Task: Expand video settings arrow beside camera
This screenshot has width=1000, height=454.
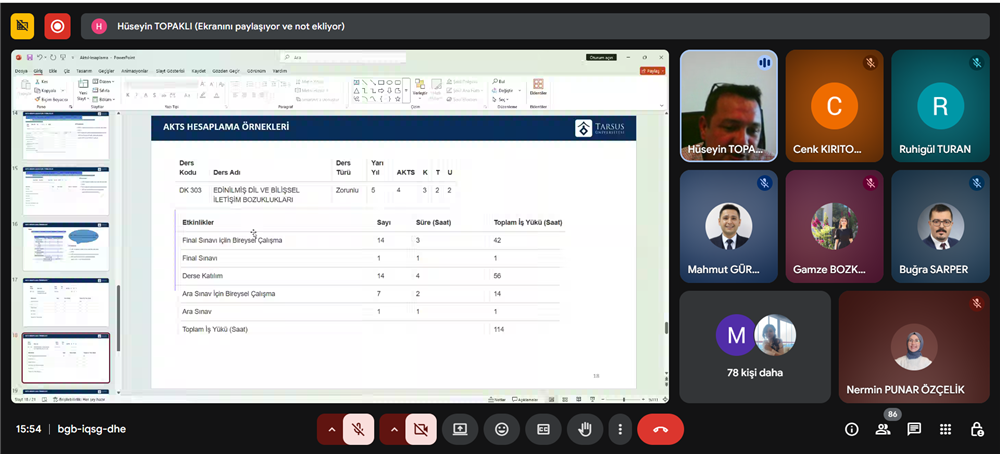Action: (x=393, y=429)
